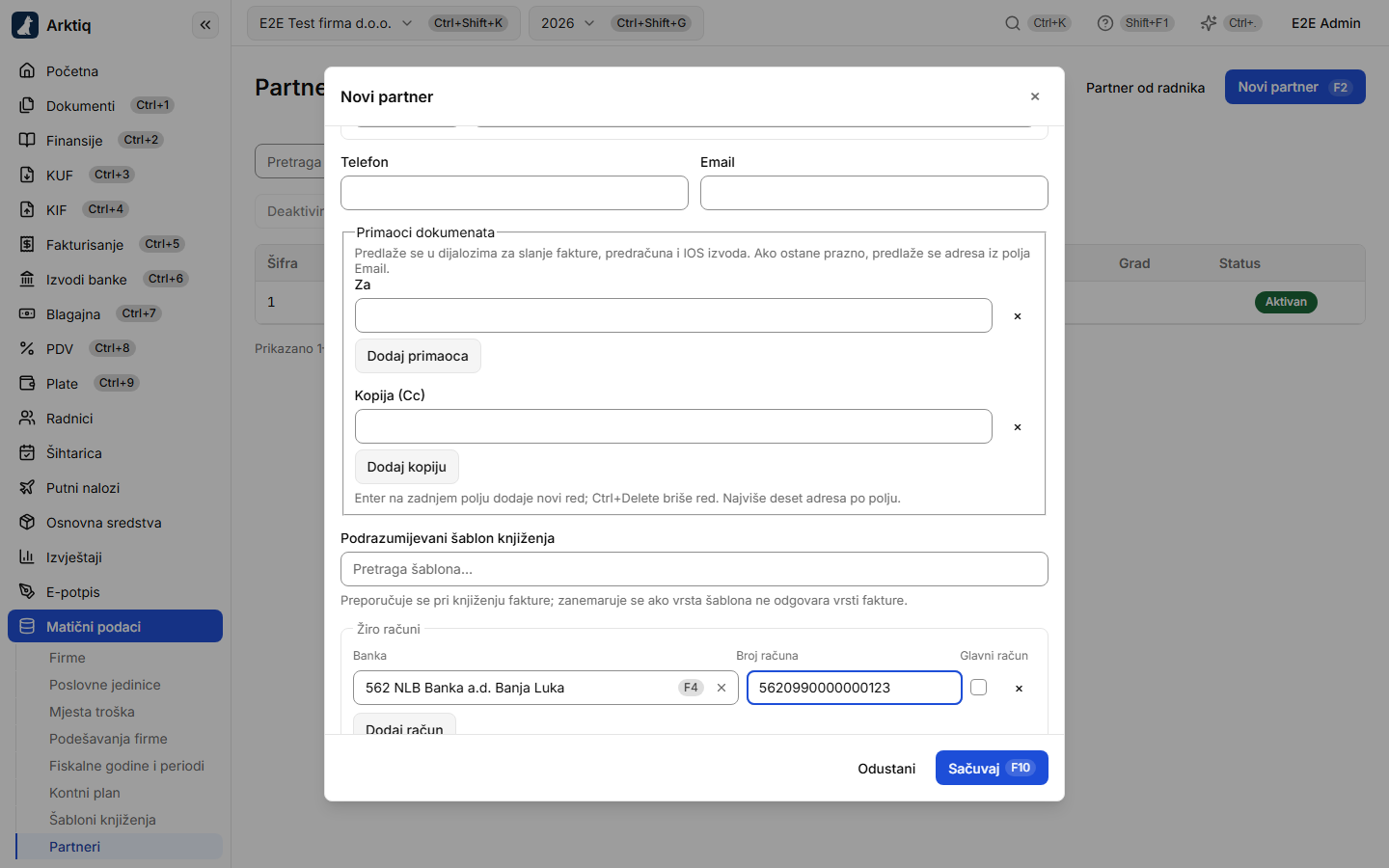The image size is (1389, 868).
Task: Click the Blagajna cash icon
Action: (x=27, y=314)
